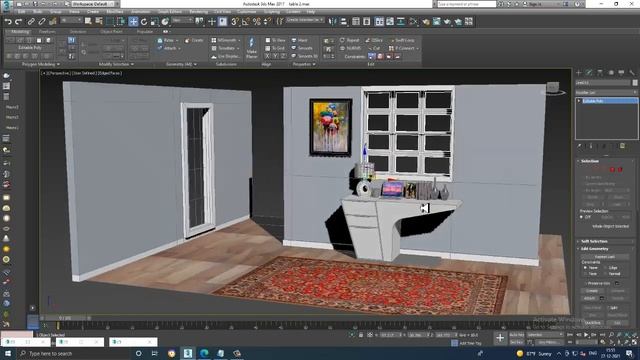The width and height of the screenshot is (640, 360).
Task: Select the Normal constraint radio button
Action: tap(605, 274)
